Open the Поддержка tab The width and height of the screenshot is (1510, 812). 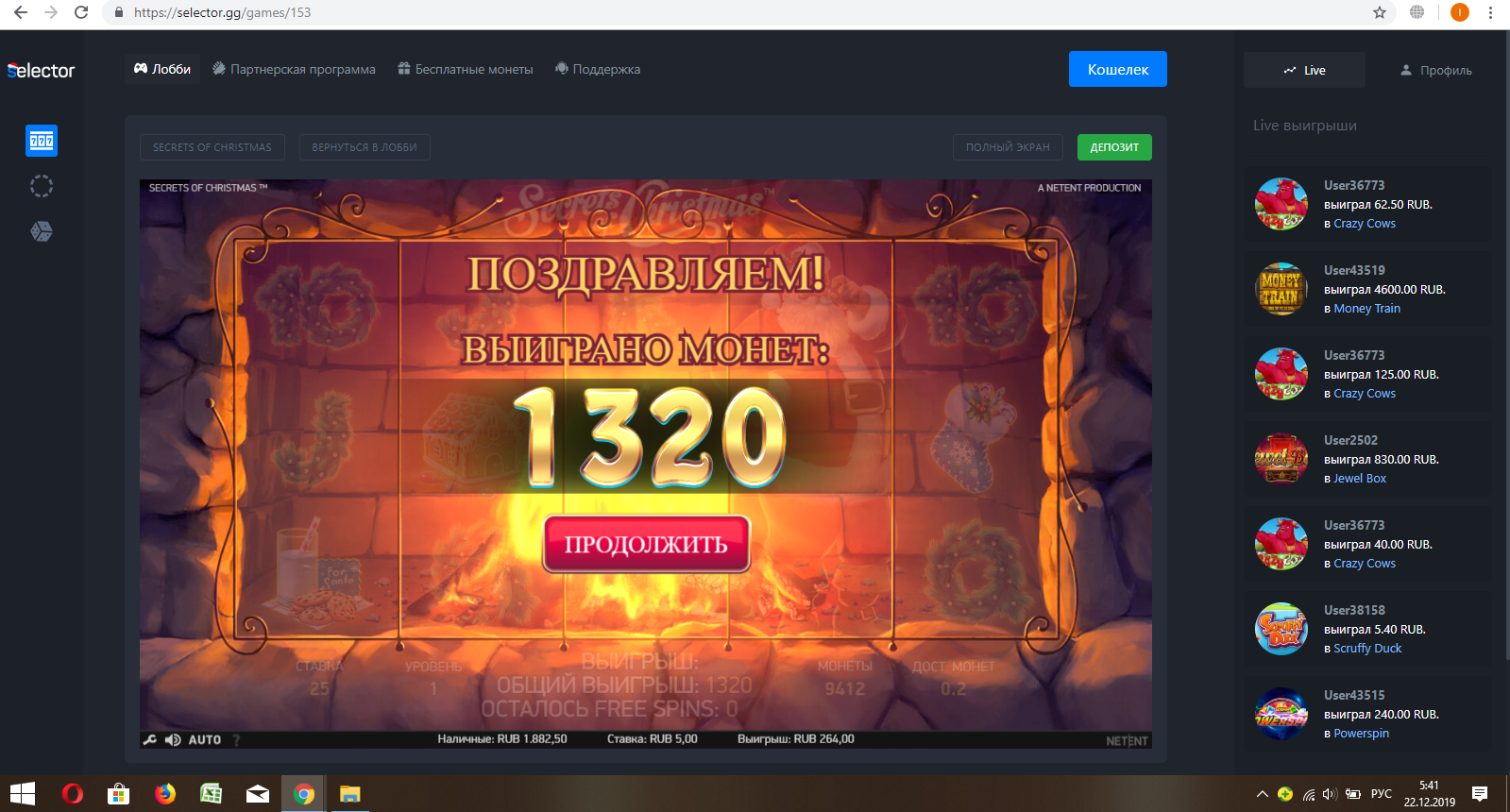point(598,69)
